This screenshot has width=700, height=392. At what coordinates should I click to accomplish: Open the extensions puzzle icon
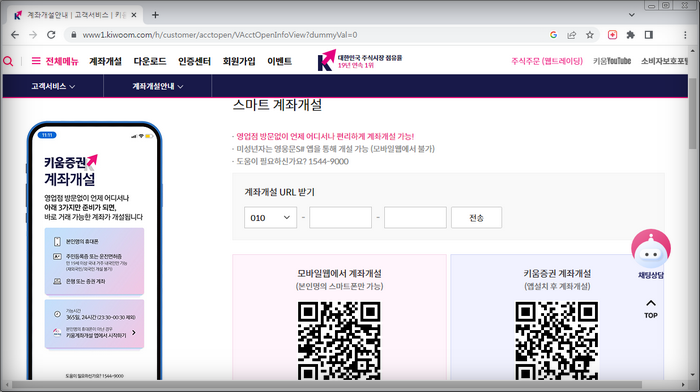(x=630, y=35)
